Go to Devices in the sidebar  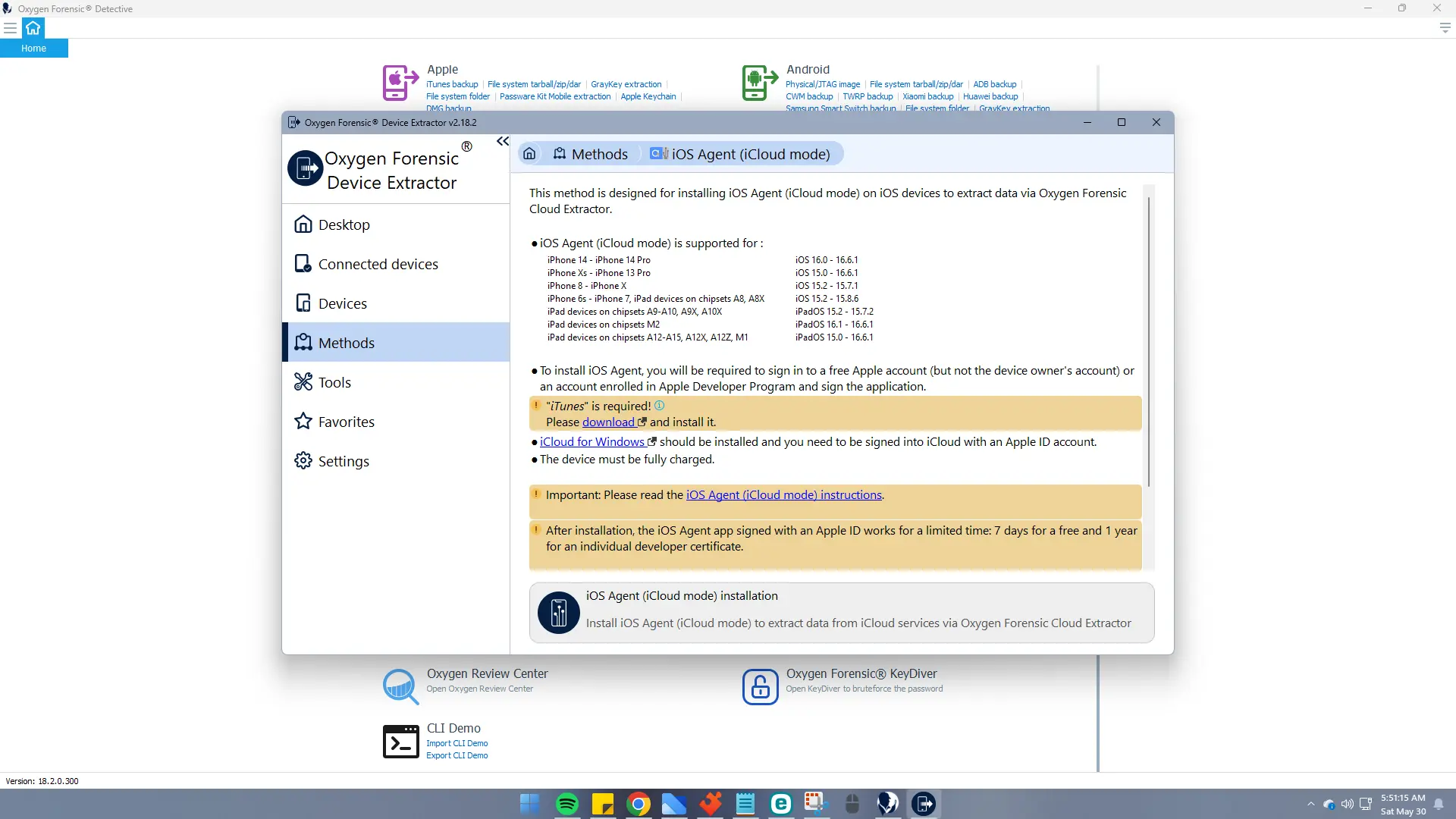(396, 303)
